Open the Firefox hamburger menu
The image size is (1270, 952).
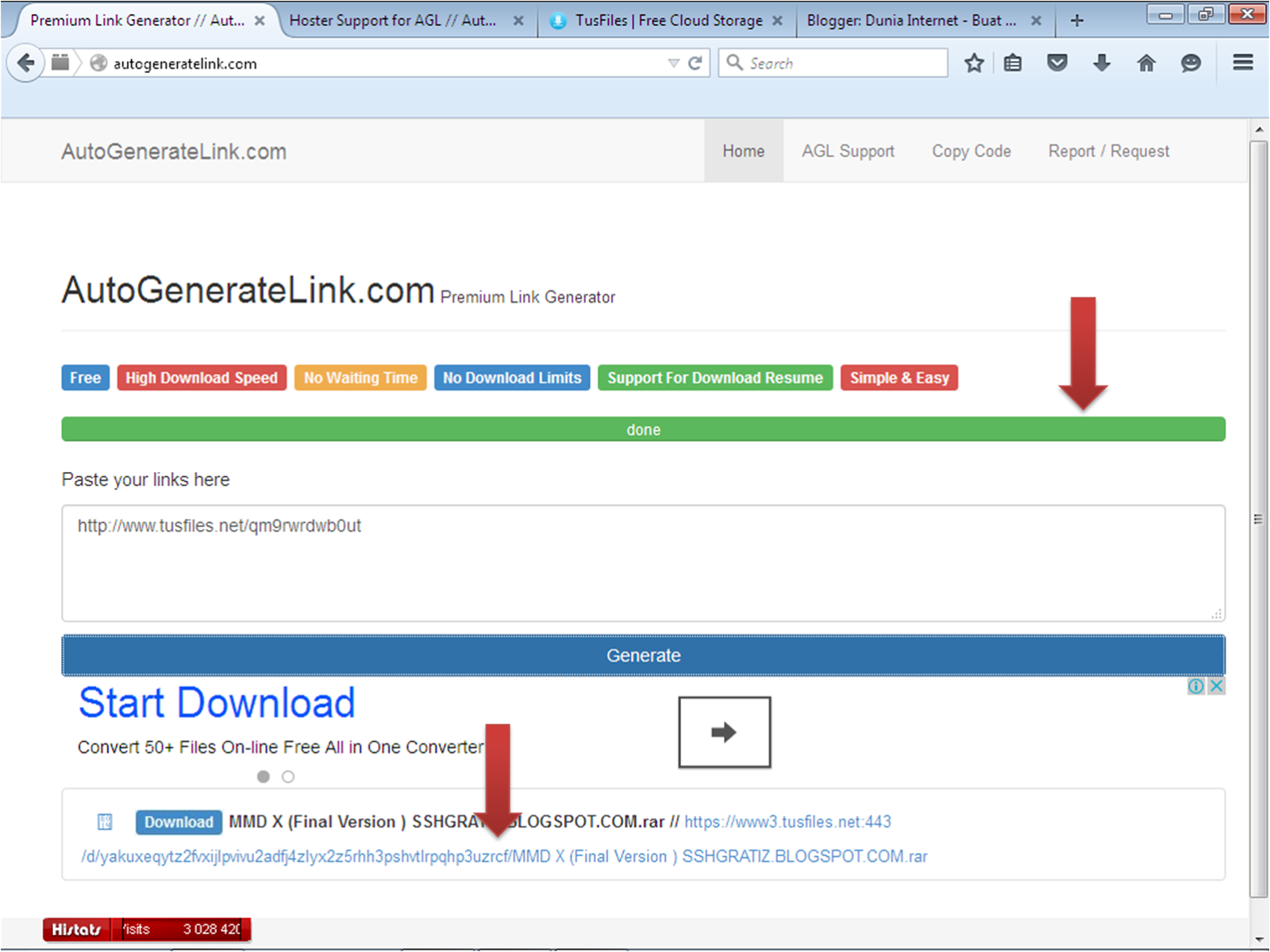tap(1243, 63)
